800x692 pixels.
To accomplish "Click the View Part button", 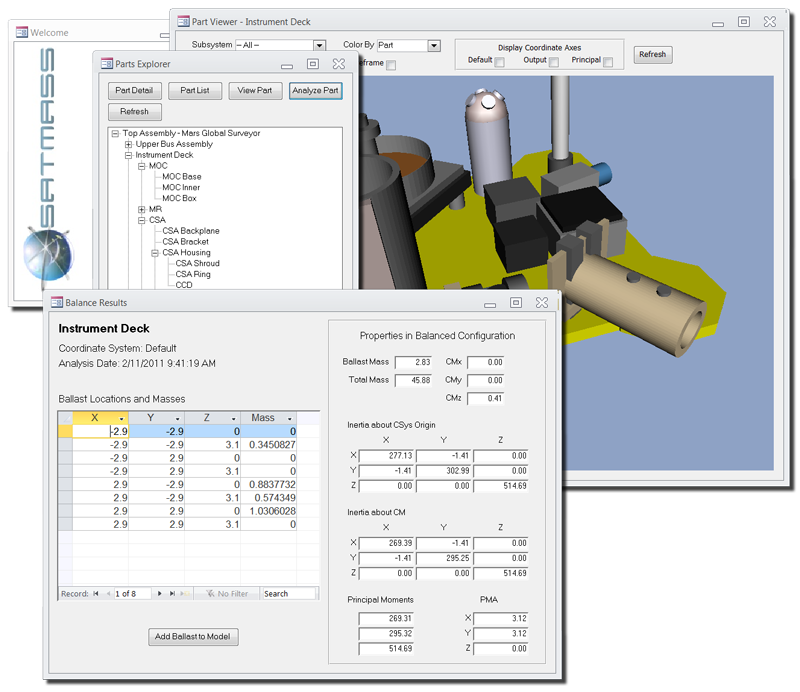I will 255,90.
